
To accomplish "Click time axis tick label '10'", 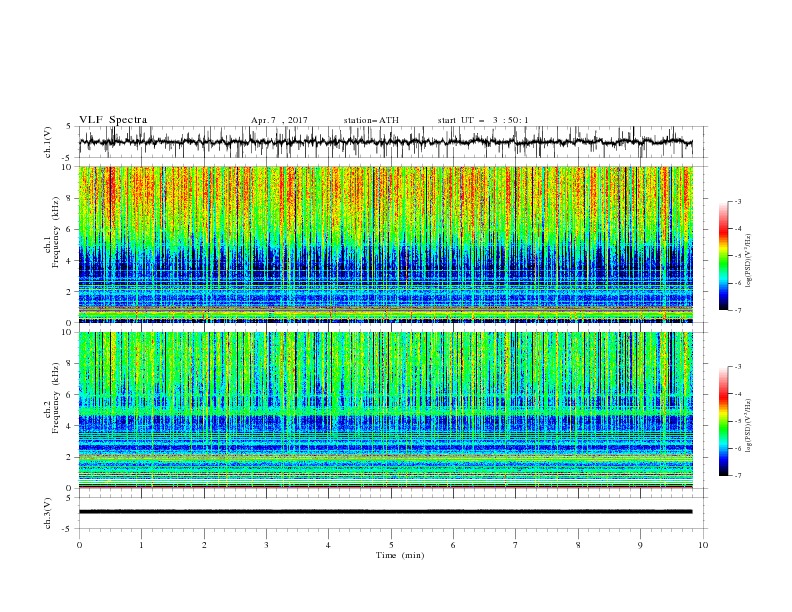I will 703,545.
